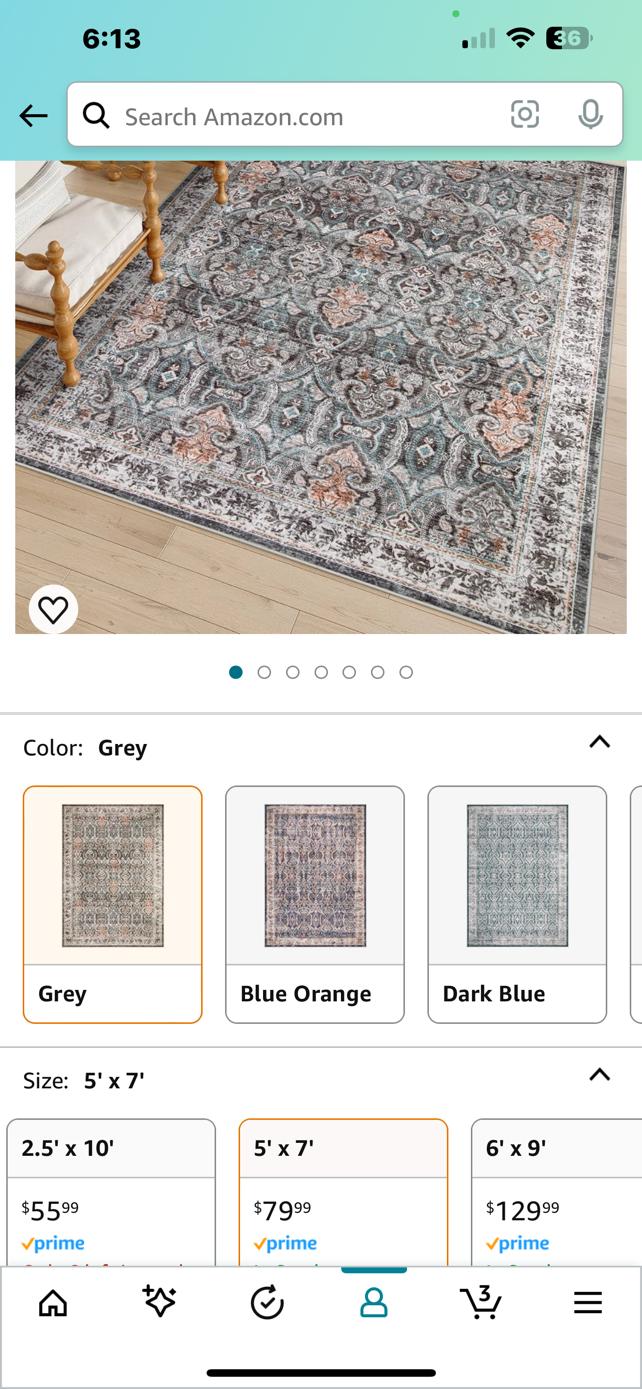Tap the Search Amazon.com field
The image size is (642, 1389).
[300, 116]
